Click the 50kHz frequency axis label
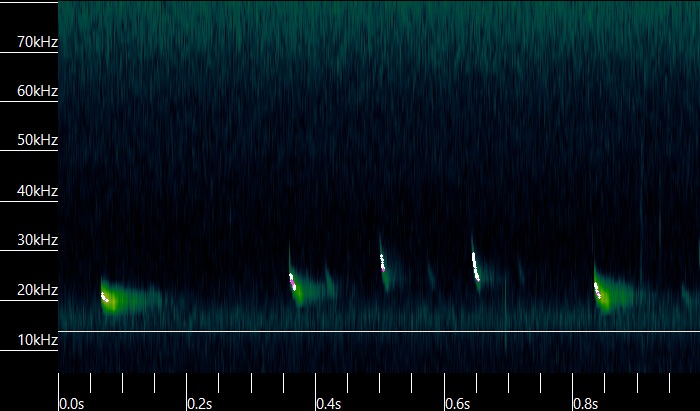 click(37, 141)
